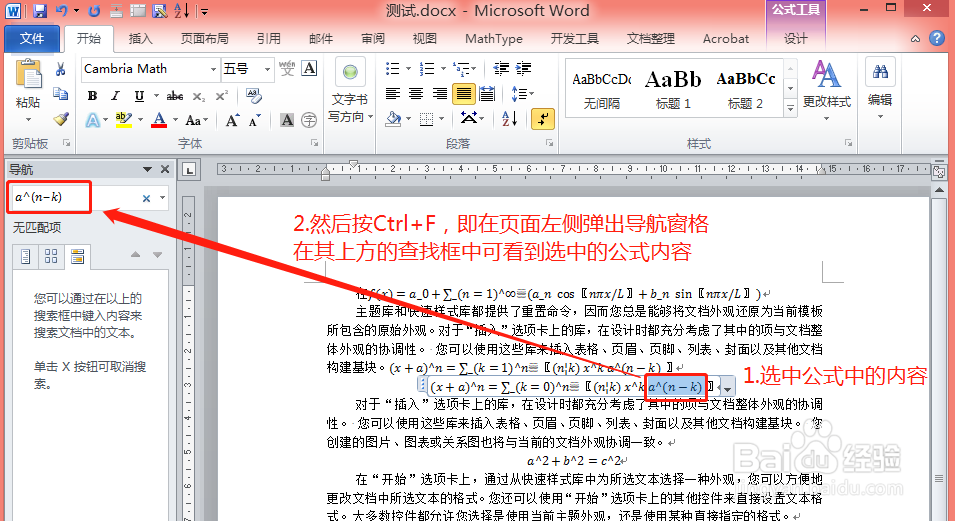Click navigation search box containing a^(n−k)

click(x=77, y=197)
